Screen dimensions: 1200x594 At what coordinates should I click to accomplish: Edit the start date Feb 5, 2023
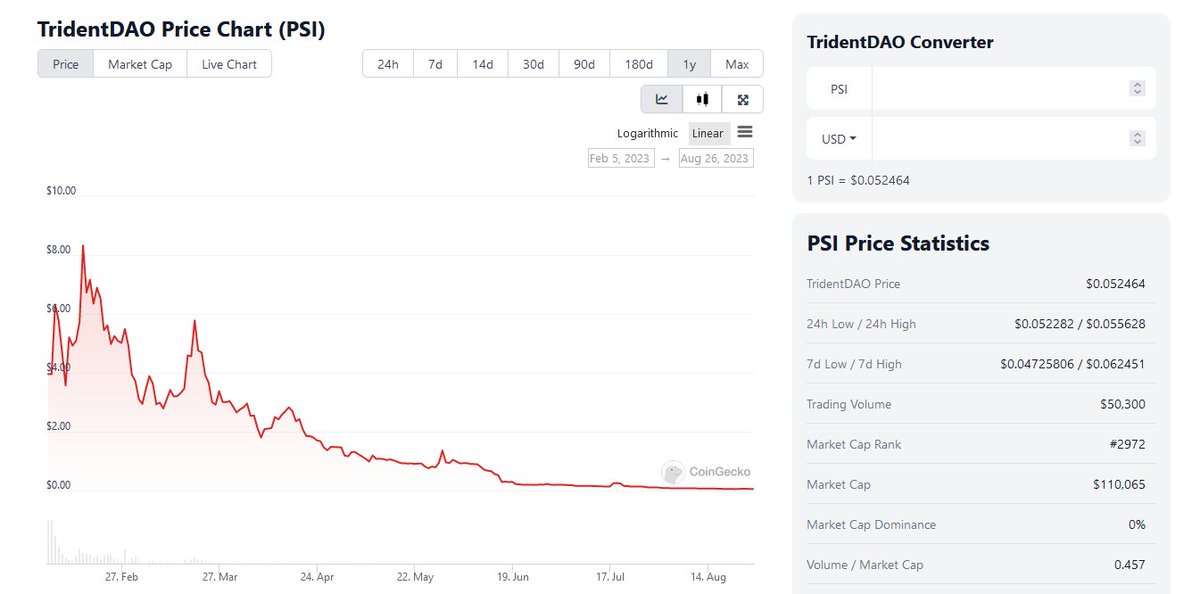(621, 158)
